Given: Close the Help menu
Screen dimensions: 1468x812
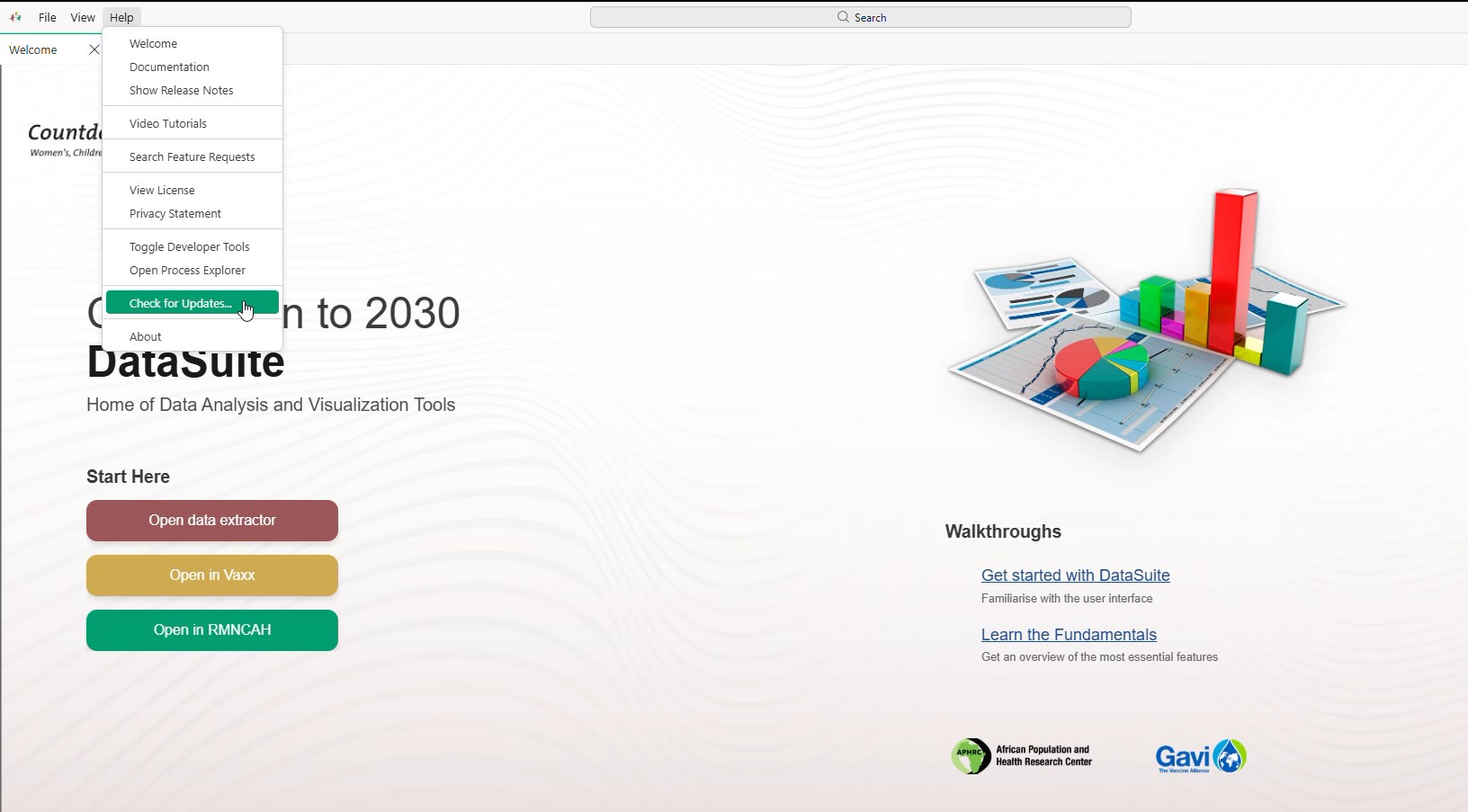Looking at the screenshot, I should (121, 17).
